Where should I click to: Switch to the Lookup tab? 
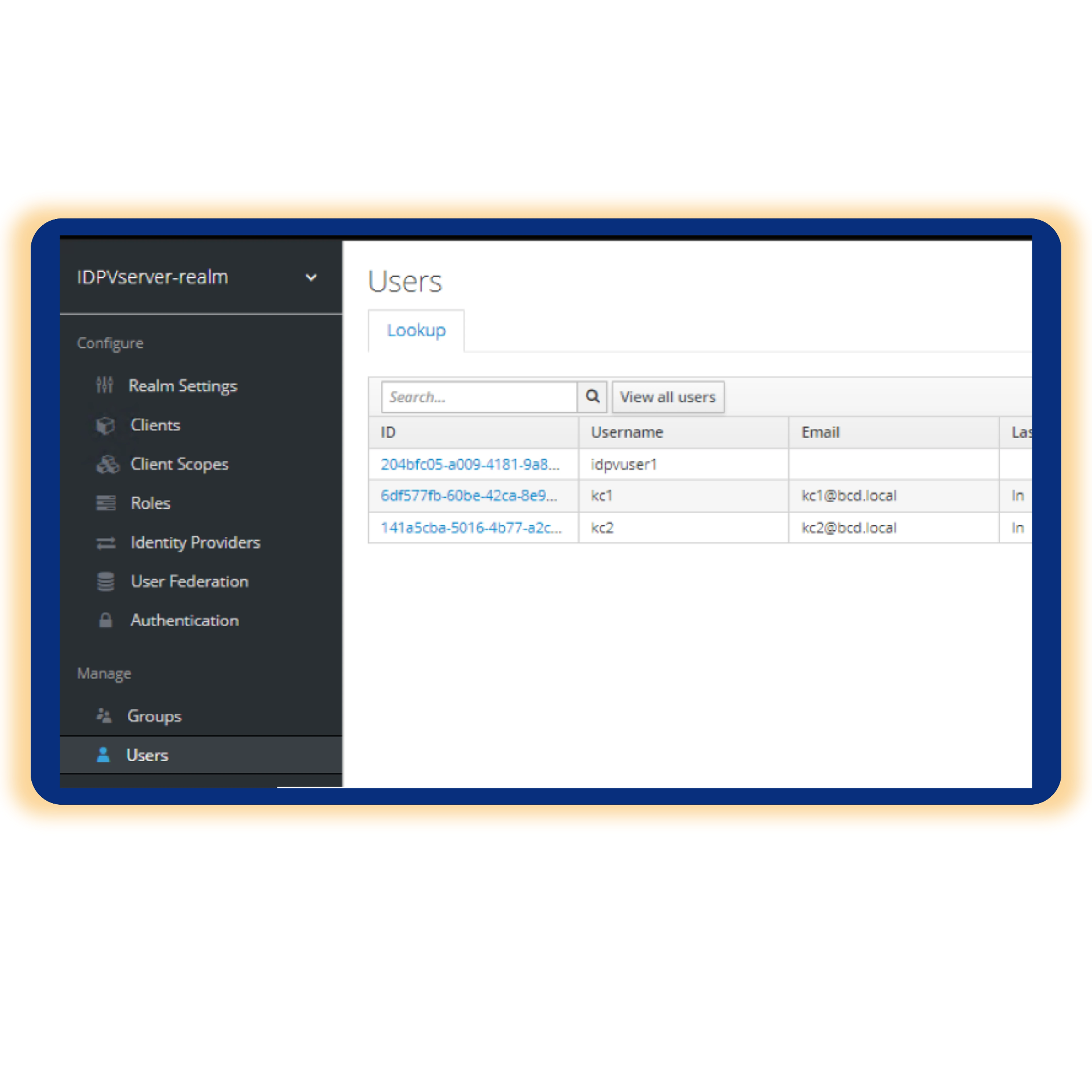(x=416, y=330)
